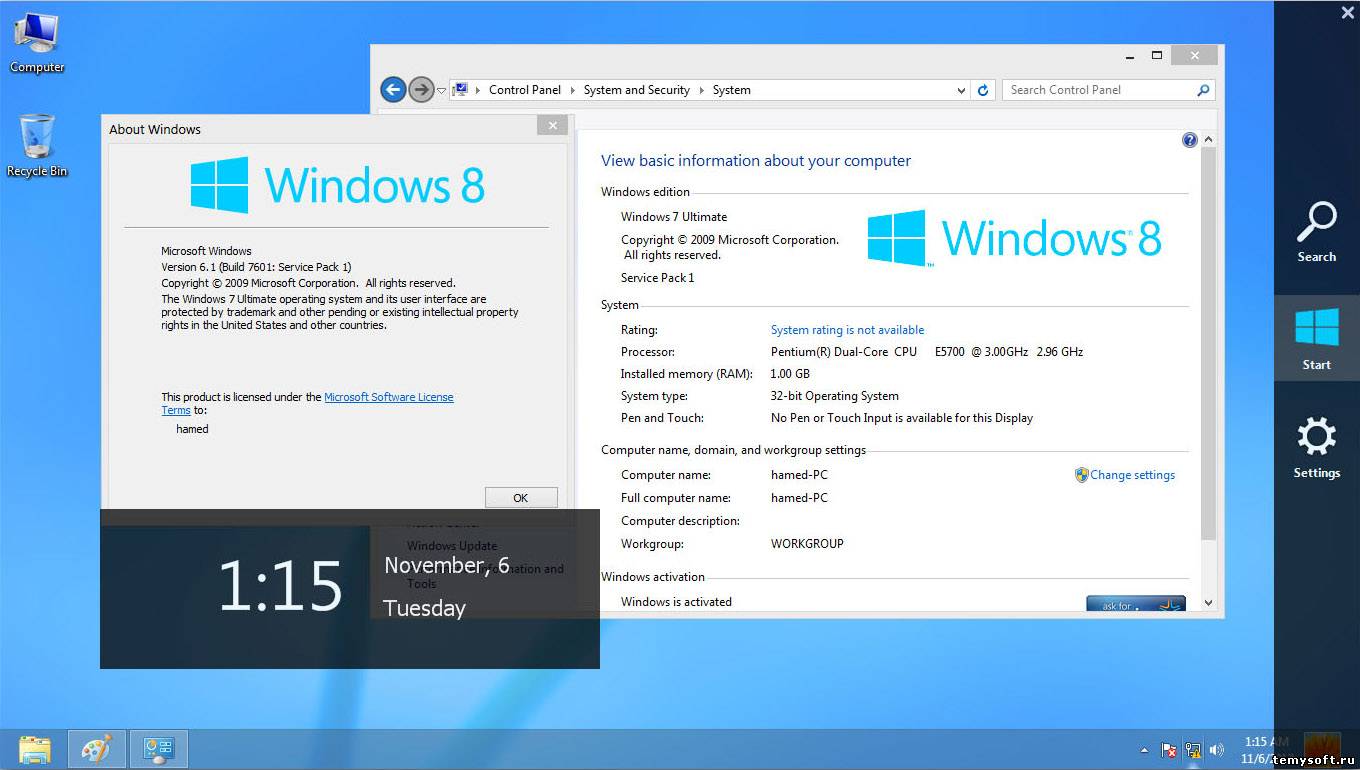
Task: Click the Windows Update link in sidebar
Action: tap(452, 546)
